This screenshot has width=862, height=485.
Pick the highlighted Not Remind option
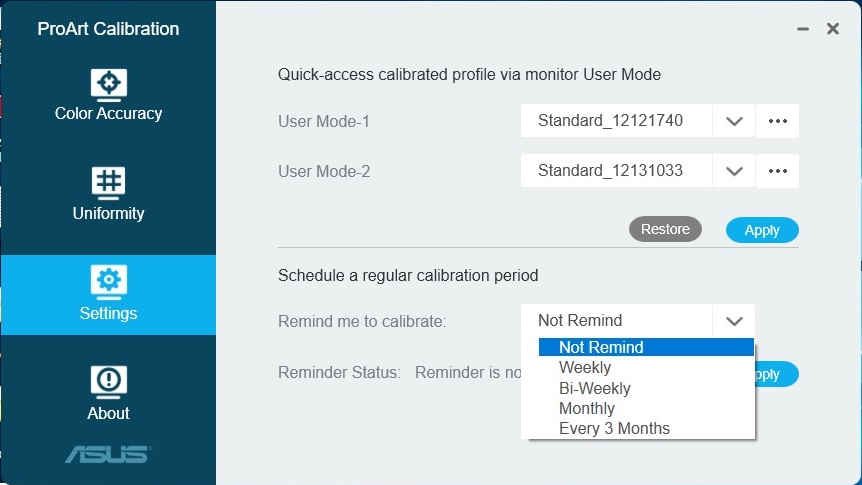point(646,347)
